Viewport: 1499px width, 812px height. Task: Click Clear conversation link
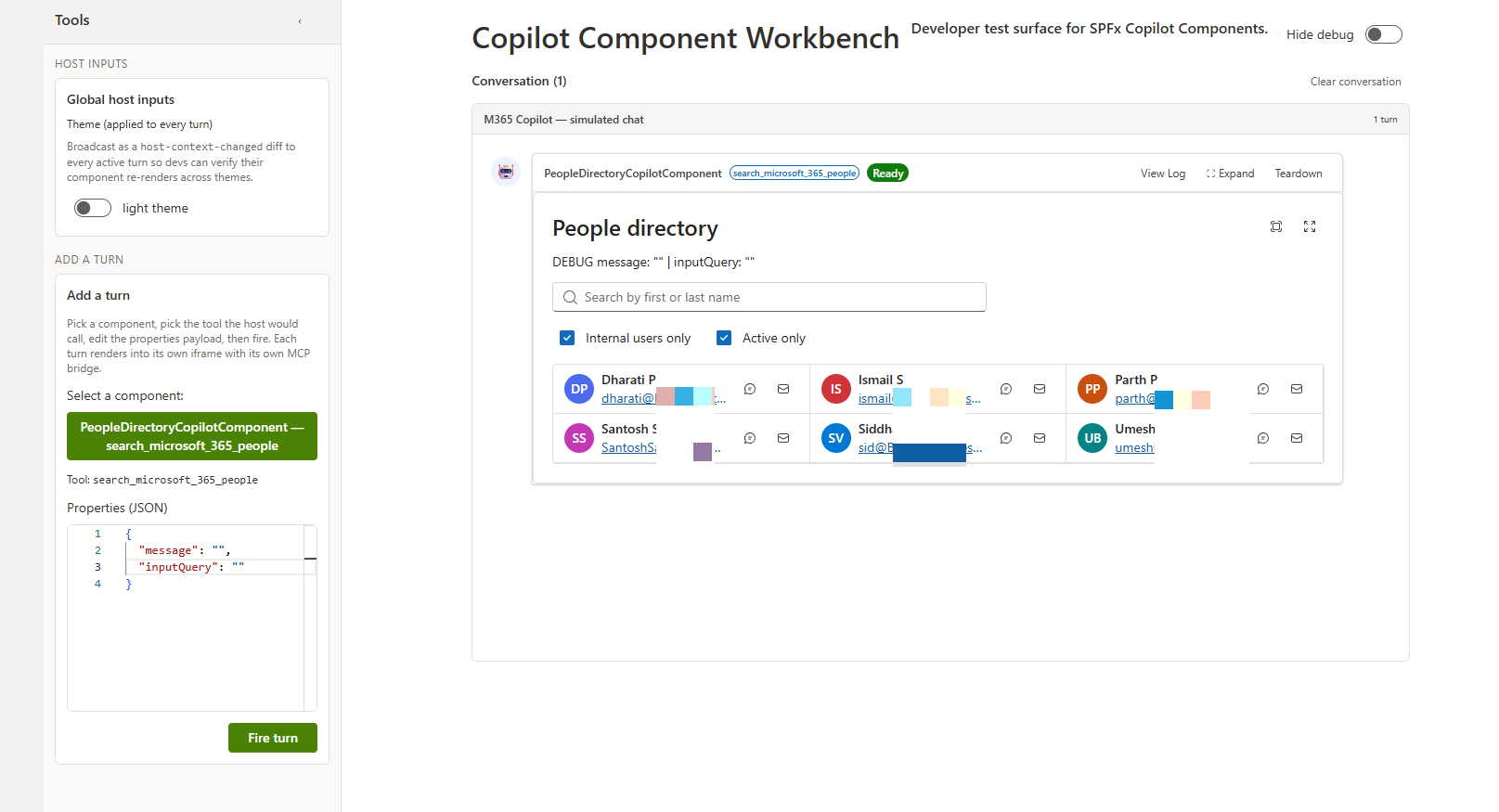pos(1355,82)
